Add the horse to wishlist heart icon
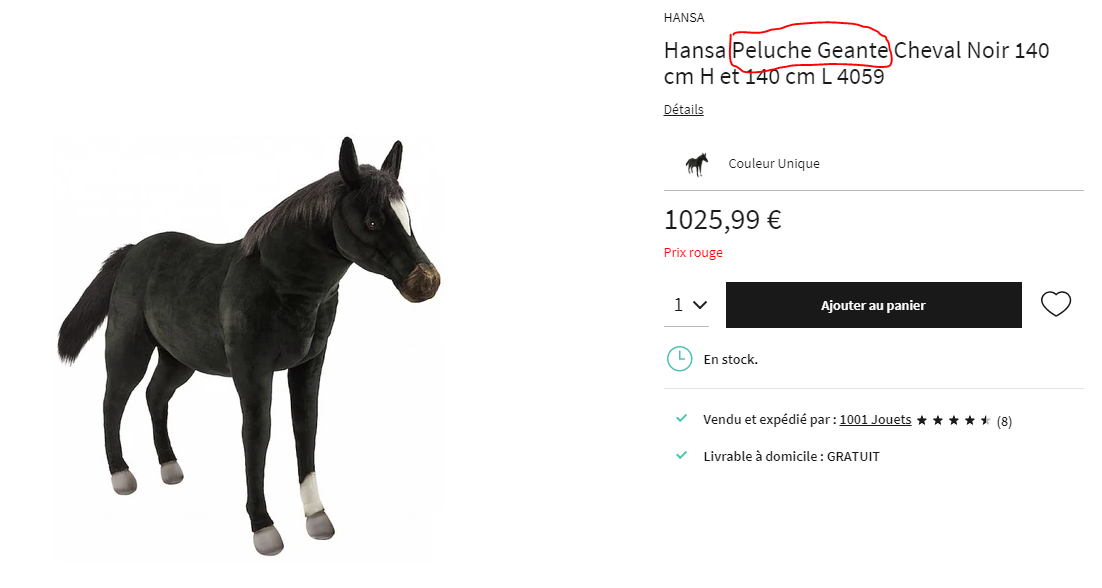The height and width of the screenshot is (588, 1102). [1056, 304]
